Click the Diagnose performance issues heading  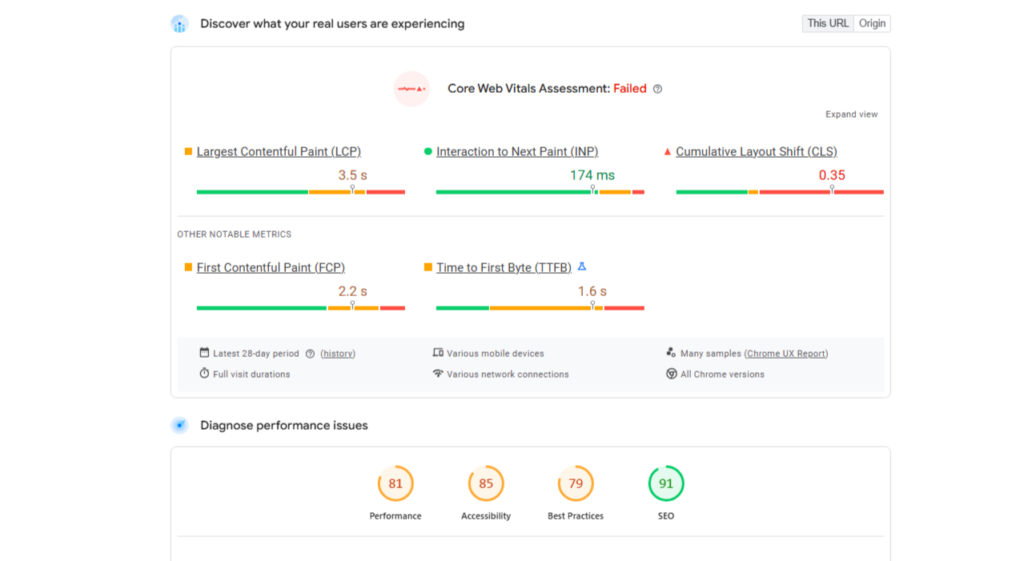[x=284, y=425]
